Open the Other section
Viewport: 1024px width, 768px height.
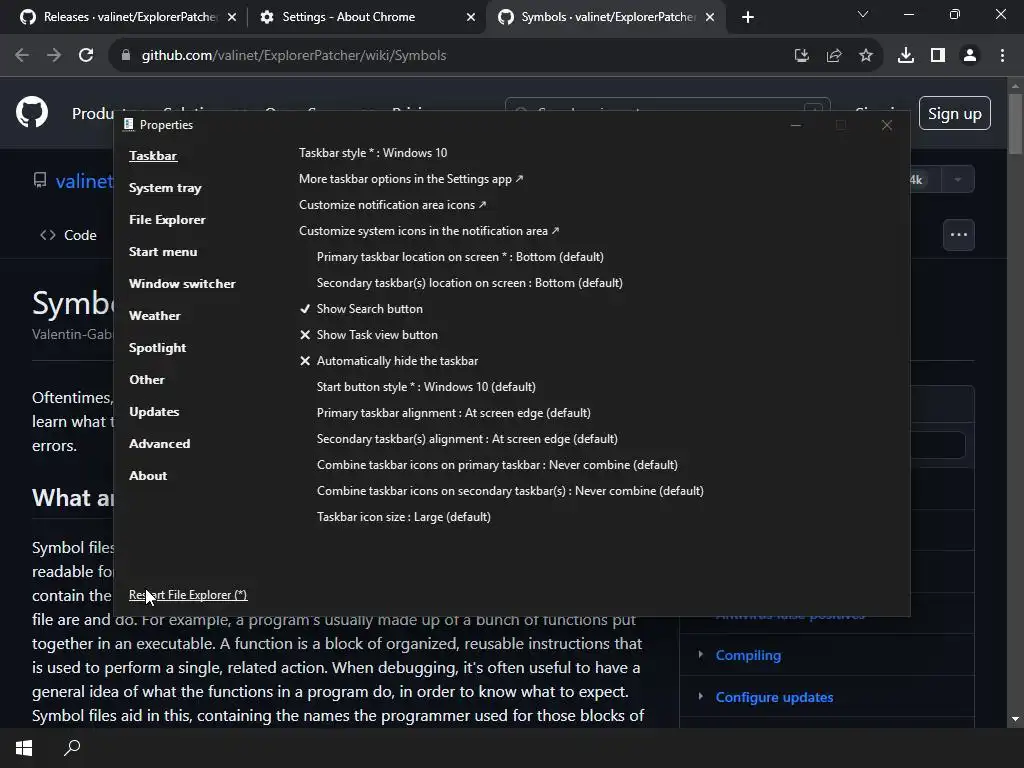tap(147, 379)
